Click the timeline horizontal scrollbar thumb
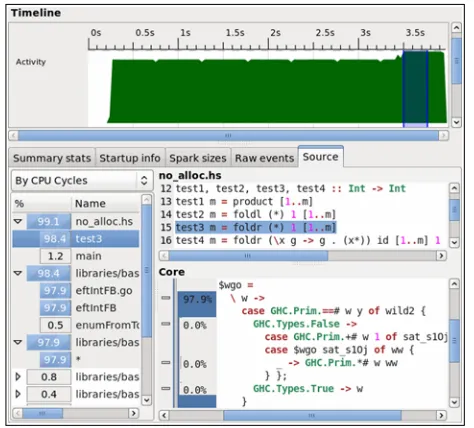Screen dimensions: 474x428 click(228, 136)
